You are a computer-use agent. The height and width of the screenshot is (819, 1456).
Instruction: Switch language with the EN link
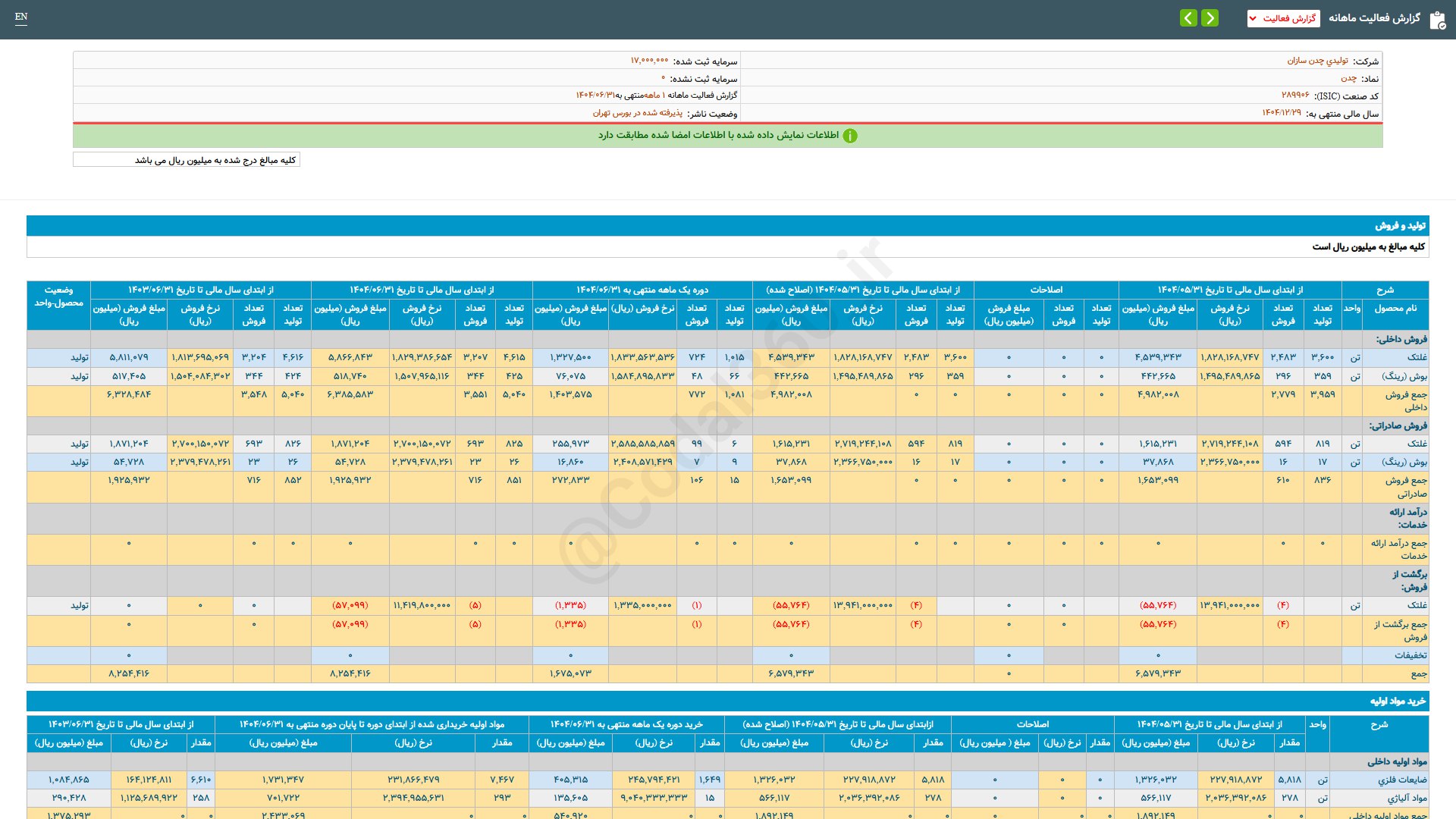(21, 17)
